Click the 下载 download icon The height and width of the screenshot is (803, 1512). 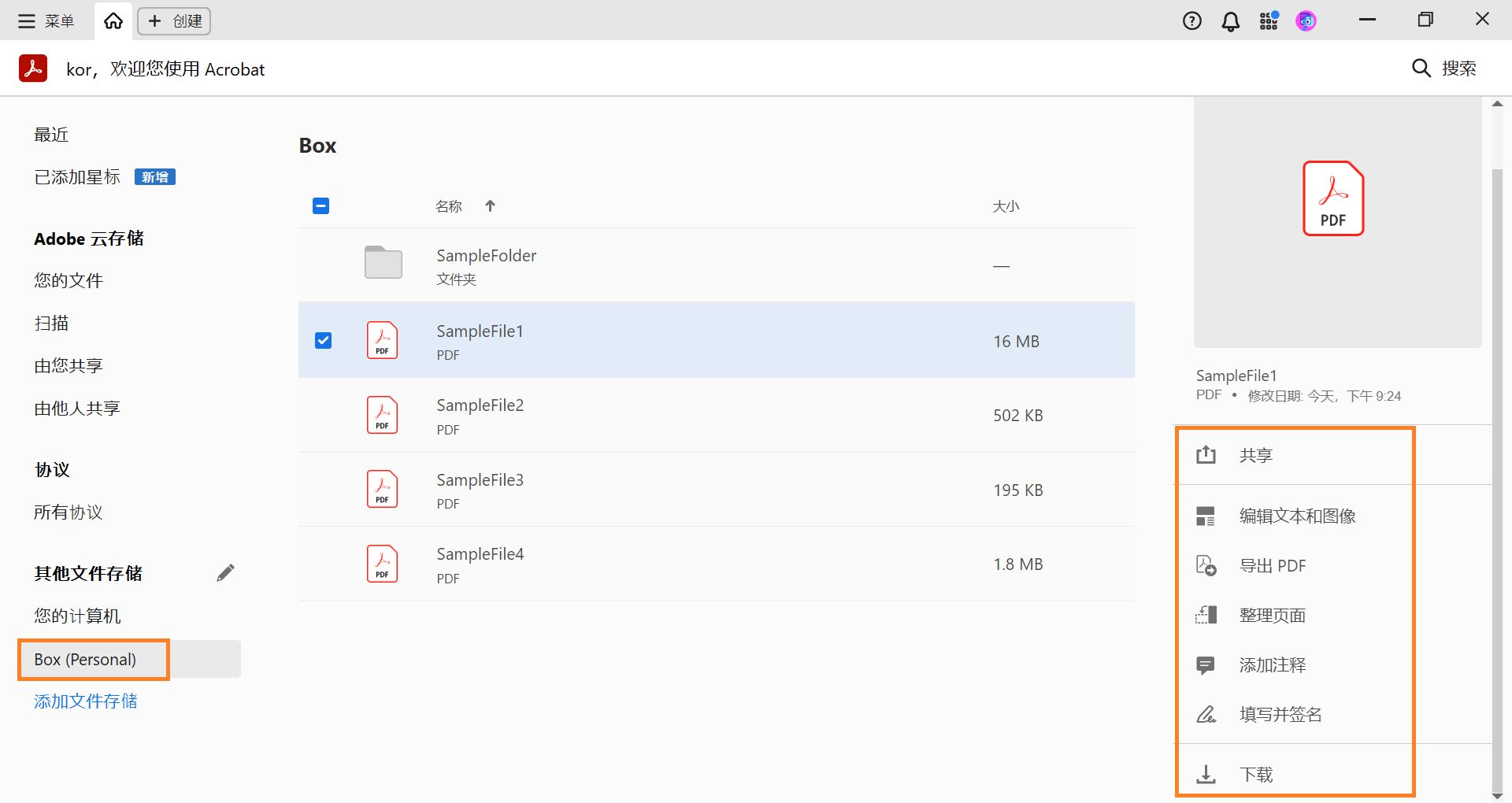pos(1206,775)
